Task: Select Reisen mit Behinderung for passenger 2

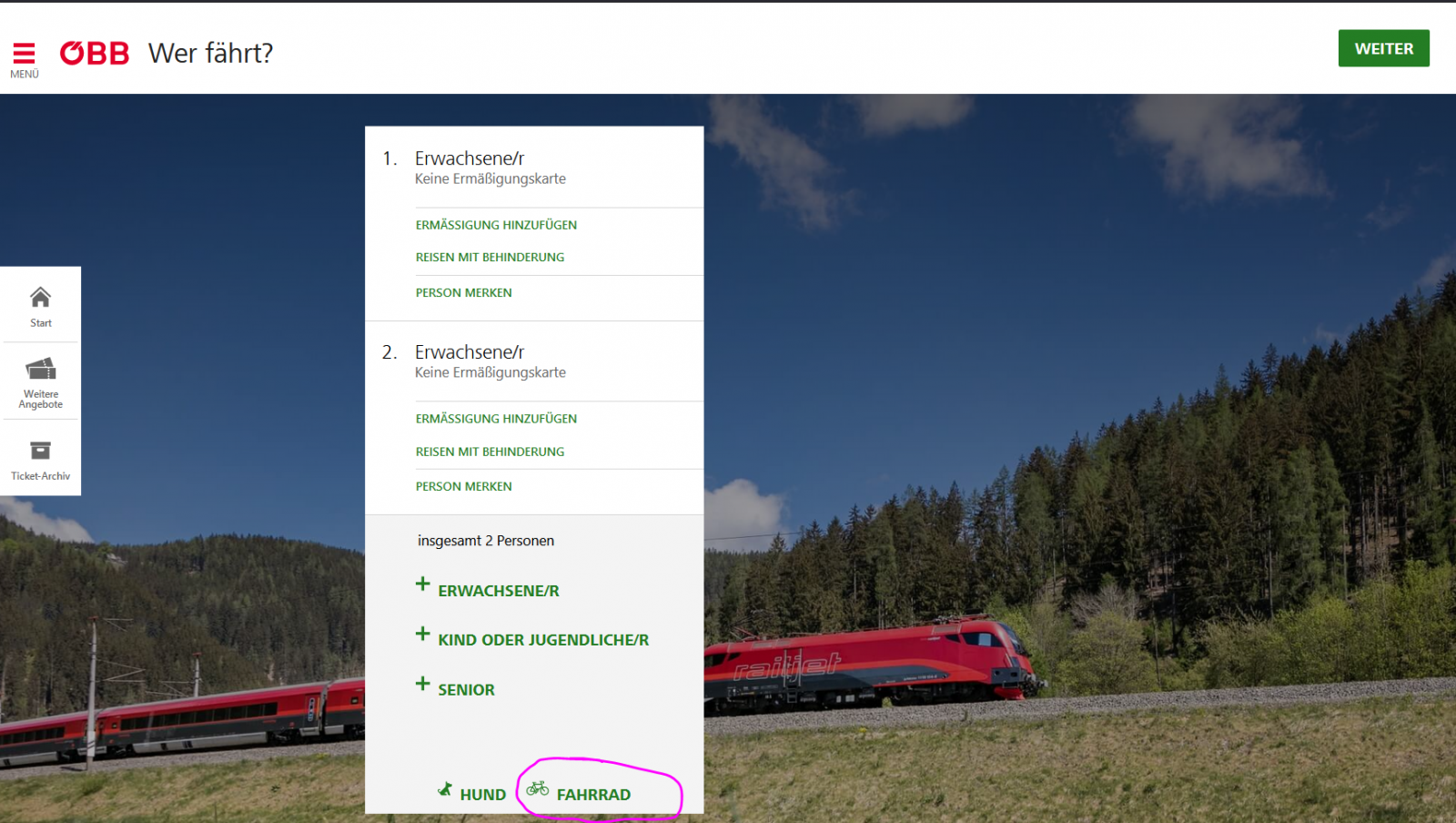Action: (490, 452)
